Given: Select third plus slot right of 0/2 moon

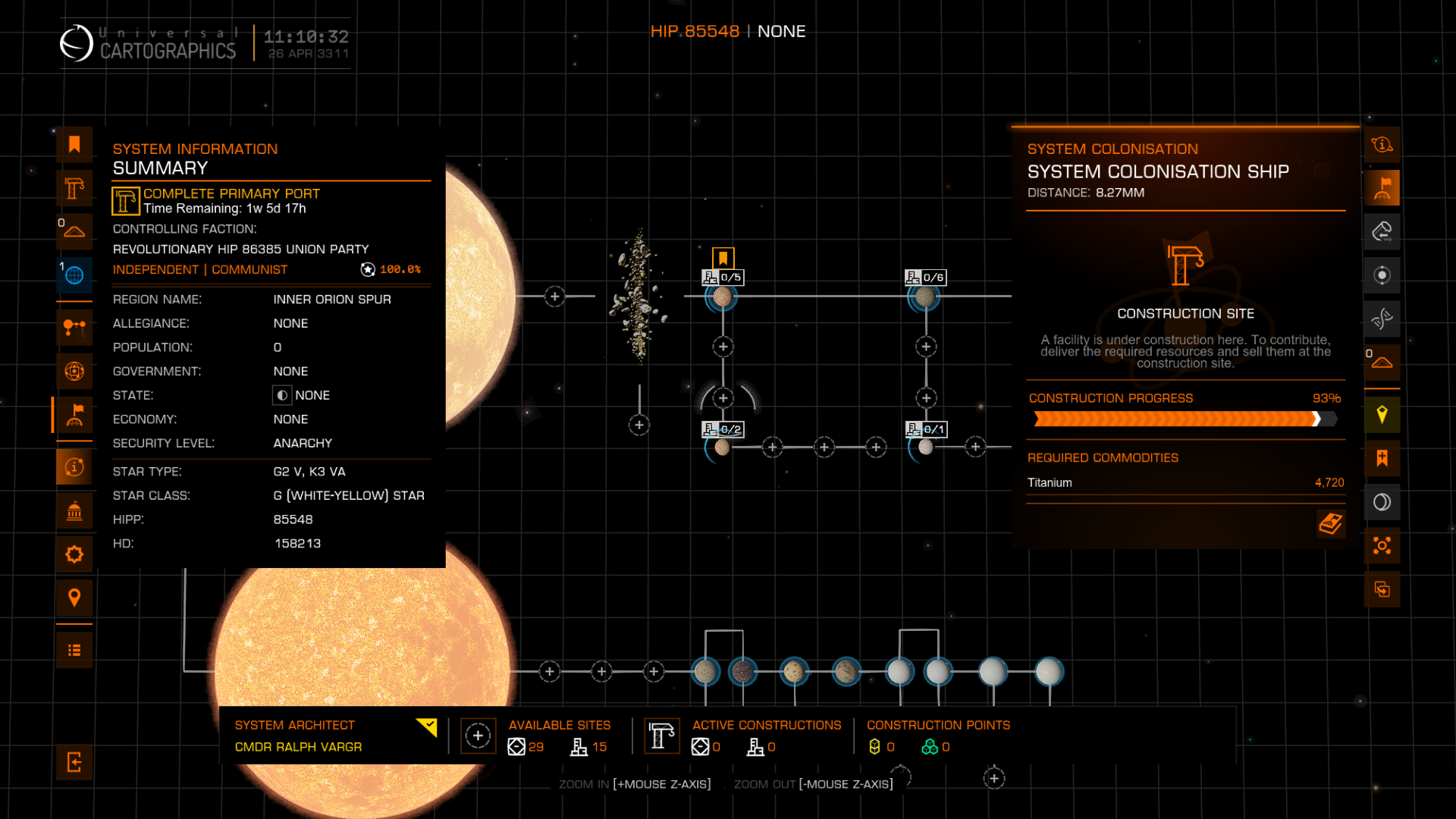Looking at the screenshot, I should coord(876,447).
